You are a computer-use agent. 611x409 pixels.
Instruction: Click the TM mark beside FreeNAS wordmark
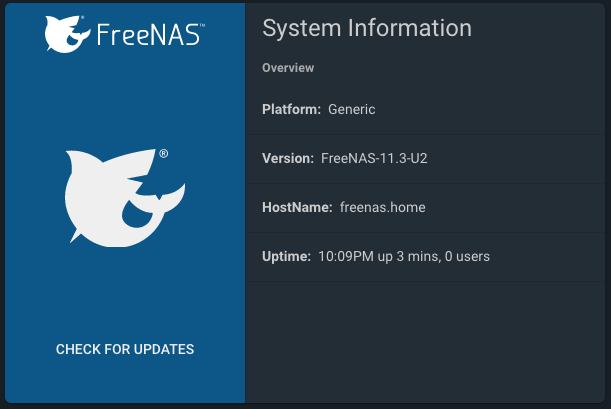tap(202, 25)
